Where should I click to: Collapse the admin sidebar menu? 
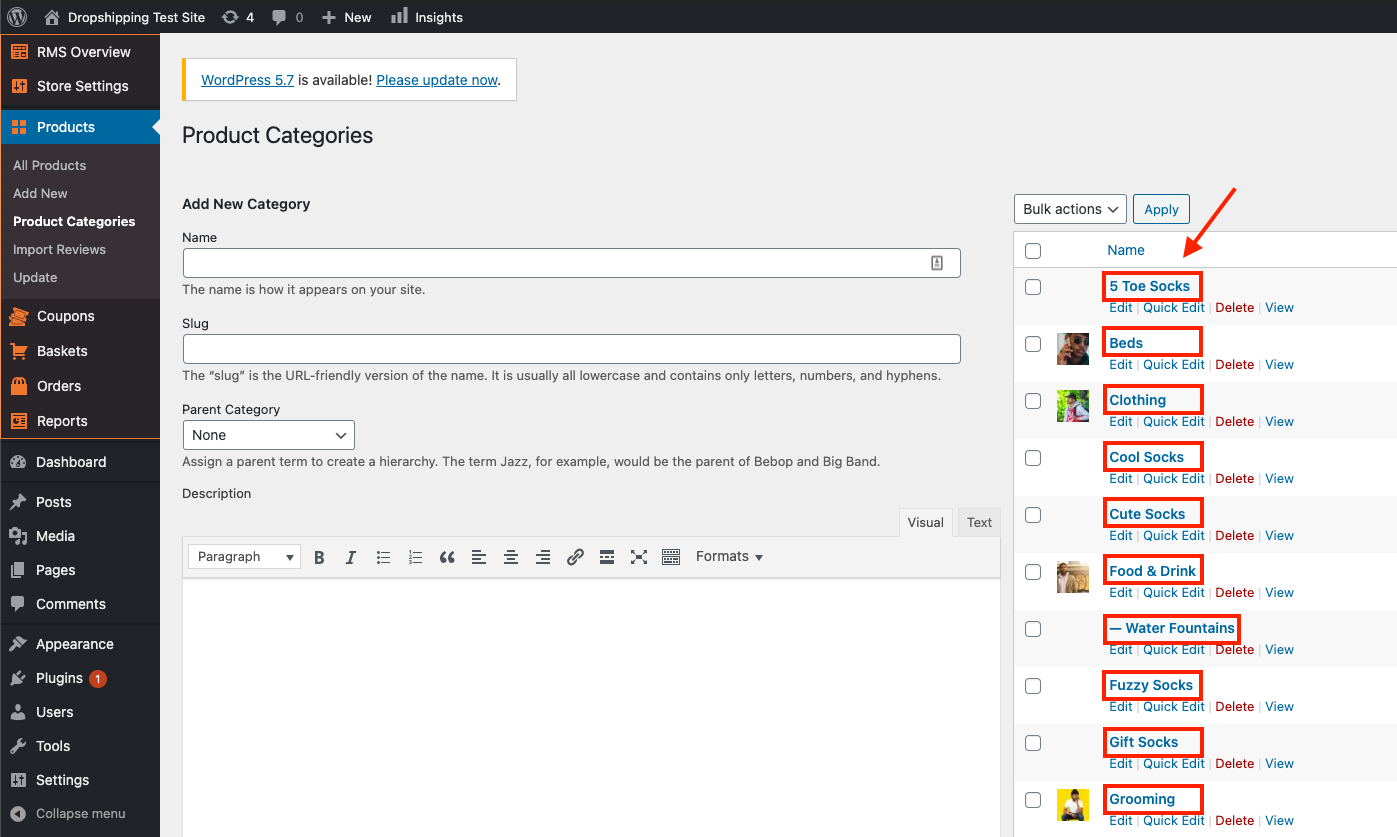(x=68, y=814)
